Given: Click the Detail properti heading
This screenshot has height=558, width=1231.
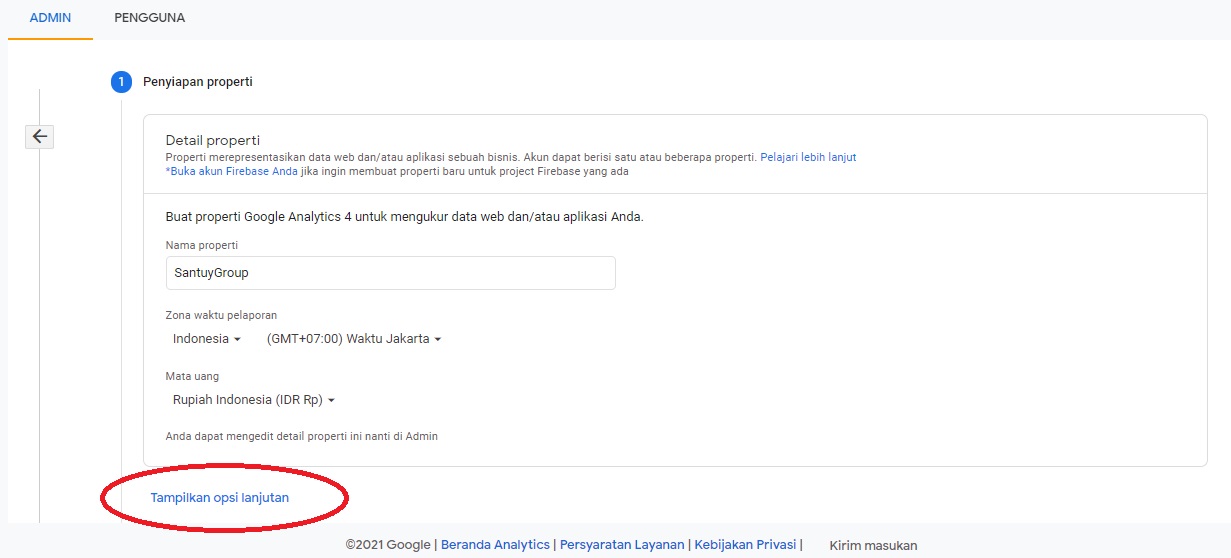Looking at the screenshot, I should click(x=213, y=141).
